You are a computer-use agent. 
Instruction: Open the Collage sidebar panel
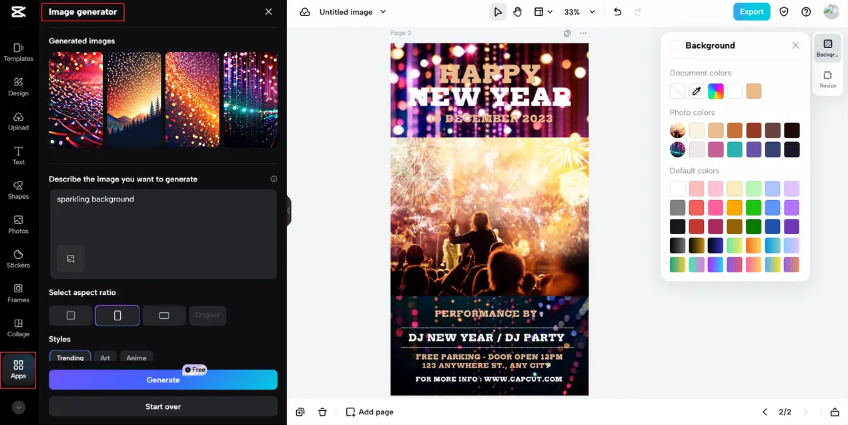click(x=18, y=328)
